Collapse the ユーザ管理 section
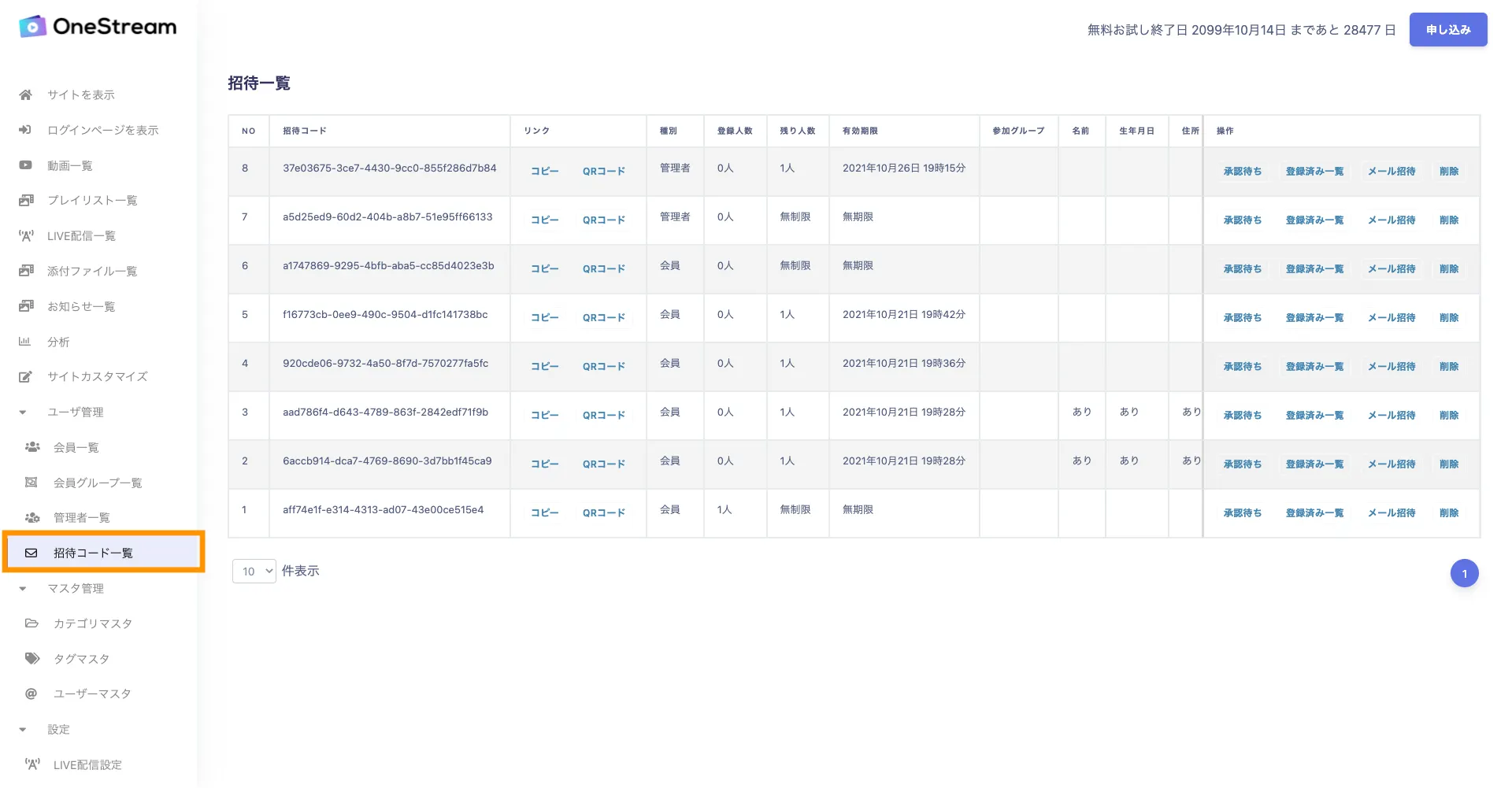 pos(23,412)
